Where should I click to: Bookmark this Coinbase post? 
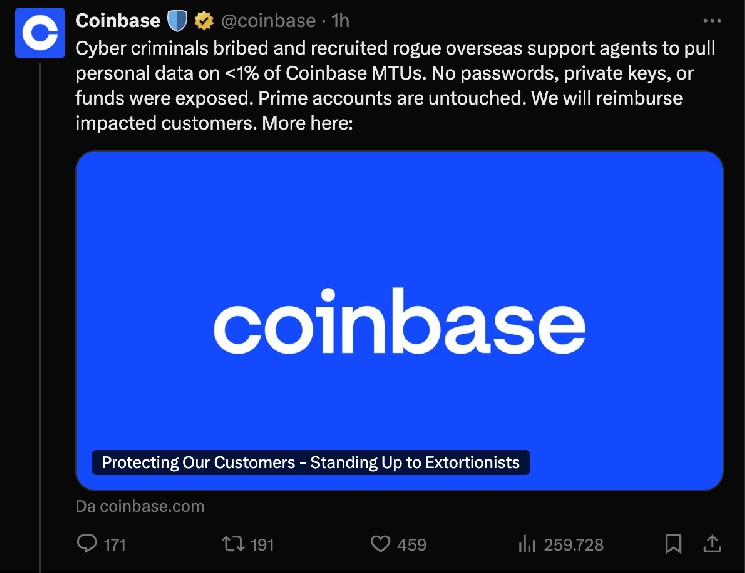[x=674, y=544]
